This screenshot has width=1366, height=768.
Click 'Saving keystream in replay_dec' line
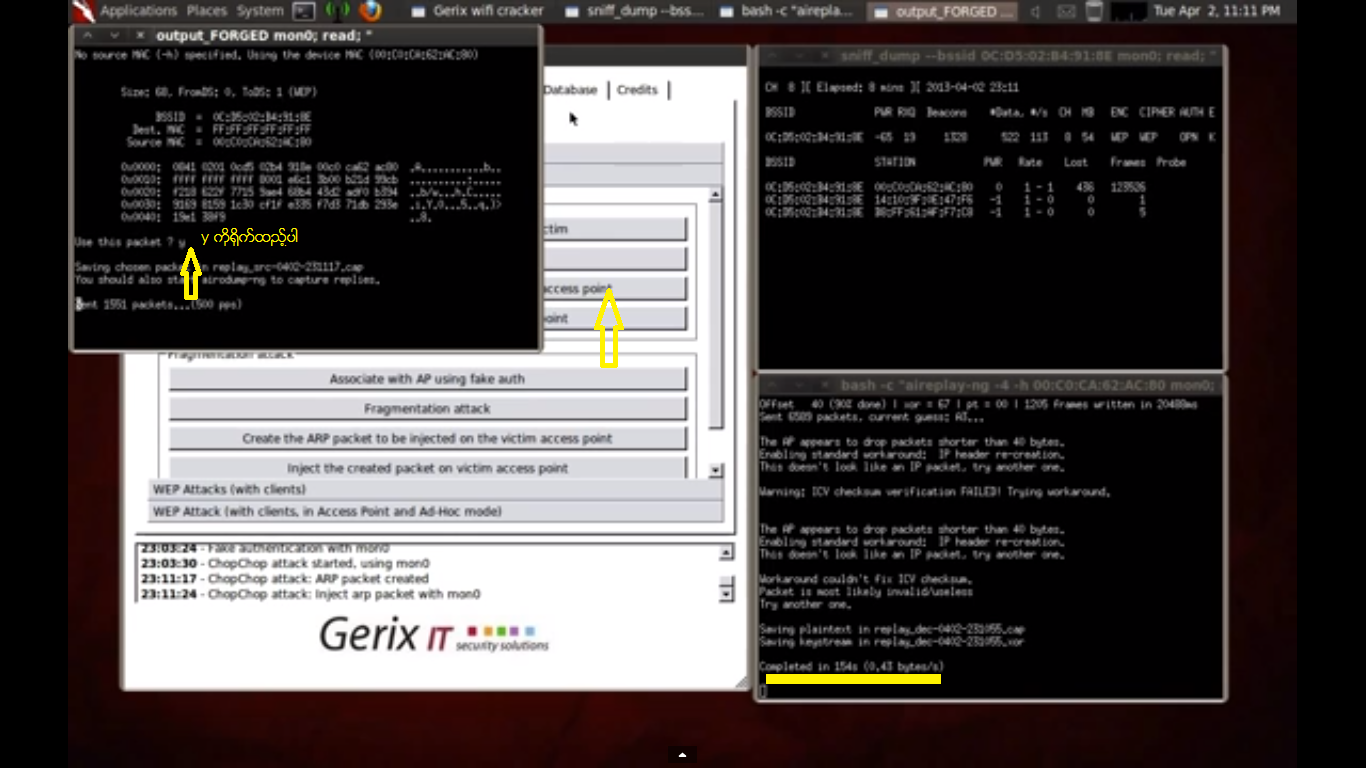coord(894,642)
